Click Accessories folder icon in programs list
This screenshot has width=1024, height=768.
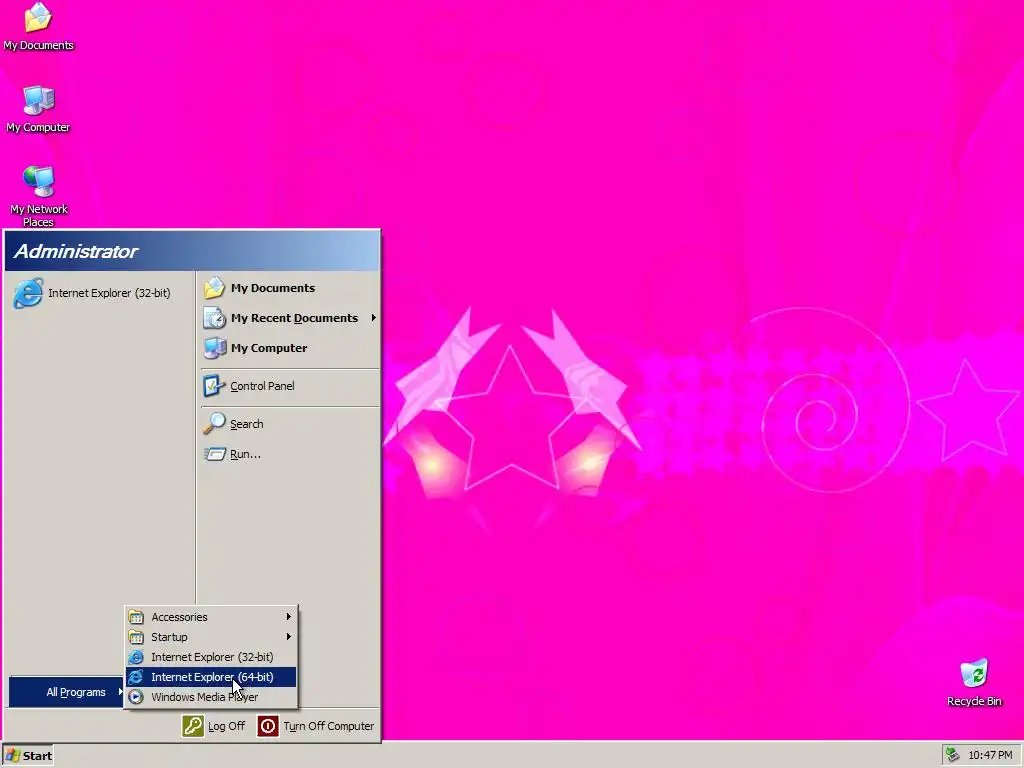136,617
